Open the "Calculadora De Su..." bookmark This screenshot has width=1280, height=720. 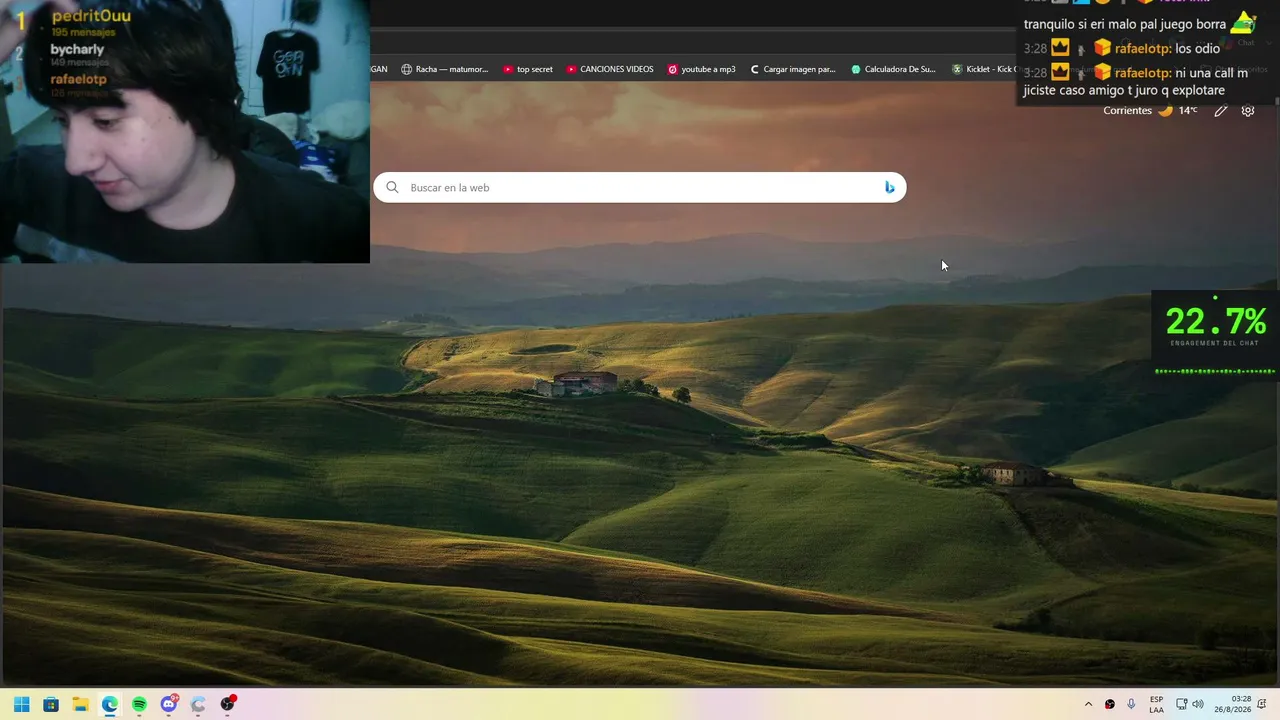click(893, 69)
